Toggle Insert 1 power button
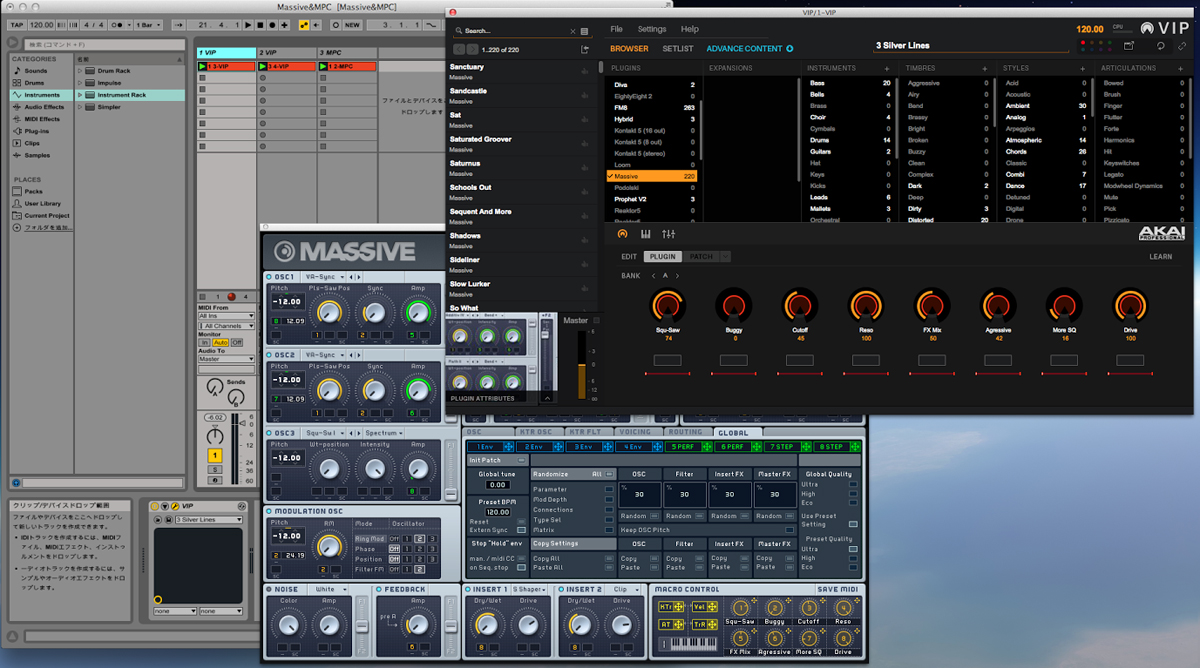The image size is (1200, 668). coord(468,589)
